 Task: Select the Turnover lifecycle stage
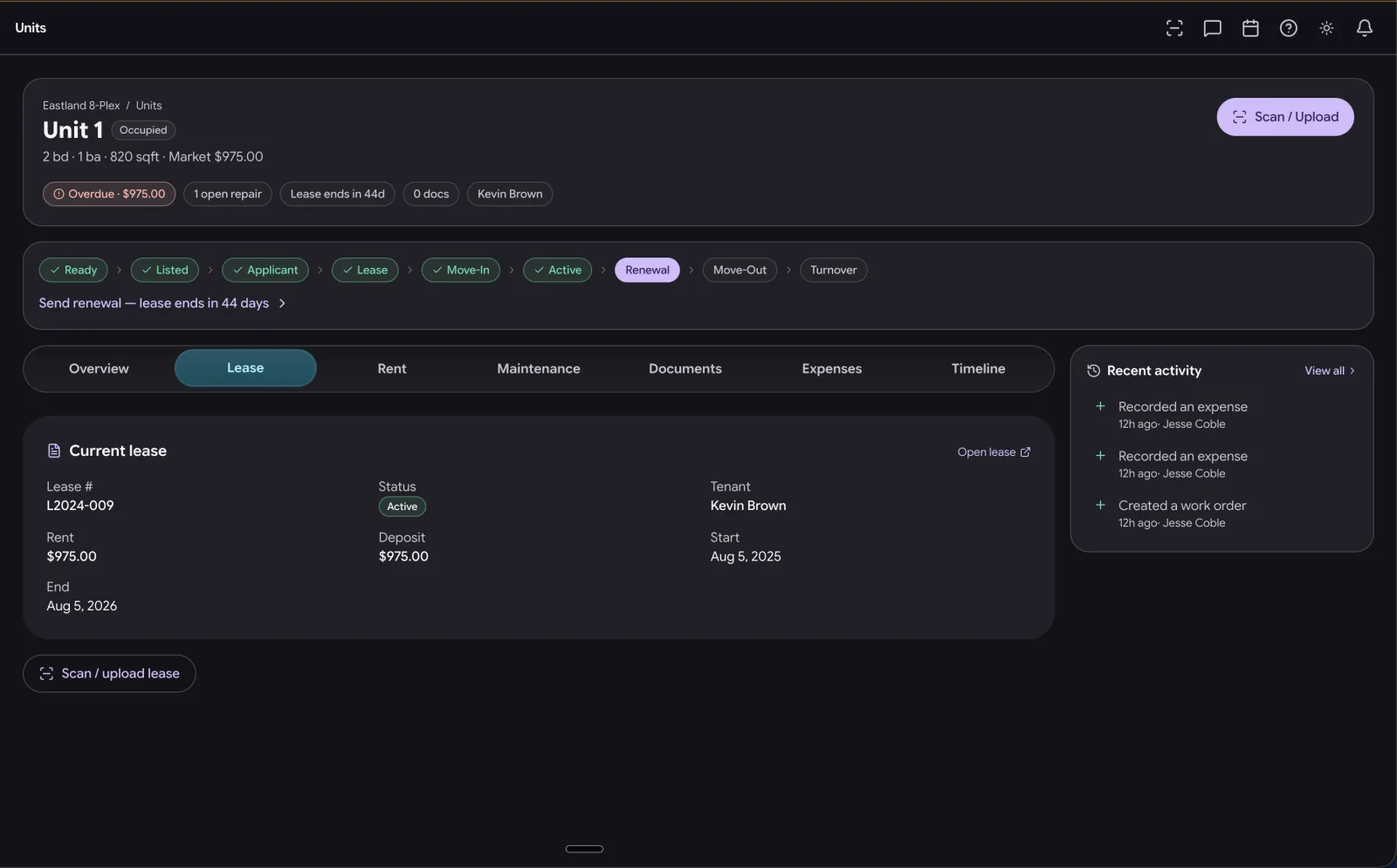pyautogui.click(x=833, y=270)
